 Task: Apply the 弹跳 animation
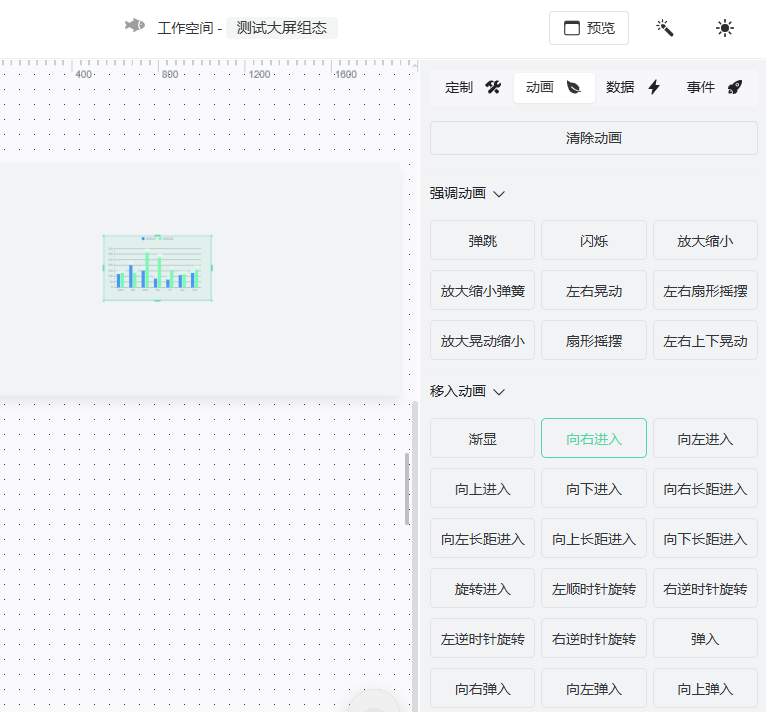pyautogui.click(x=482, y=240)
